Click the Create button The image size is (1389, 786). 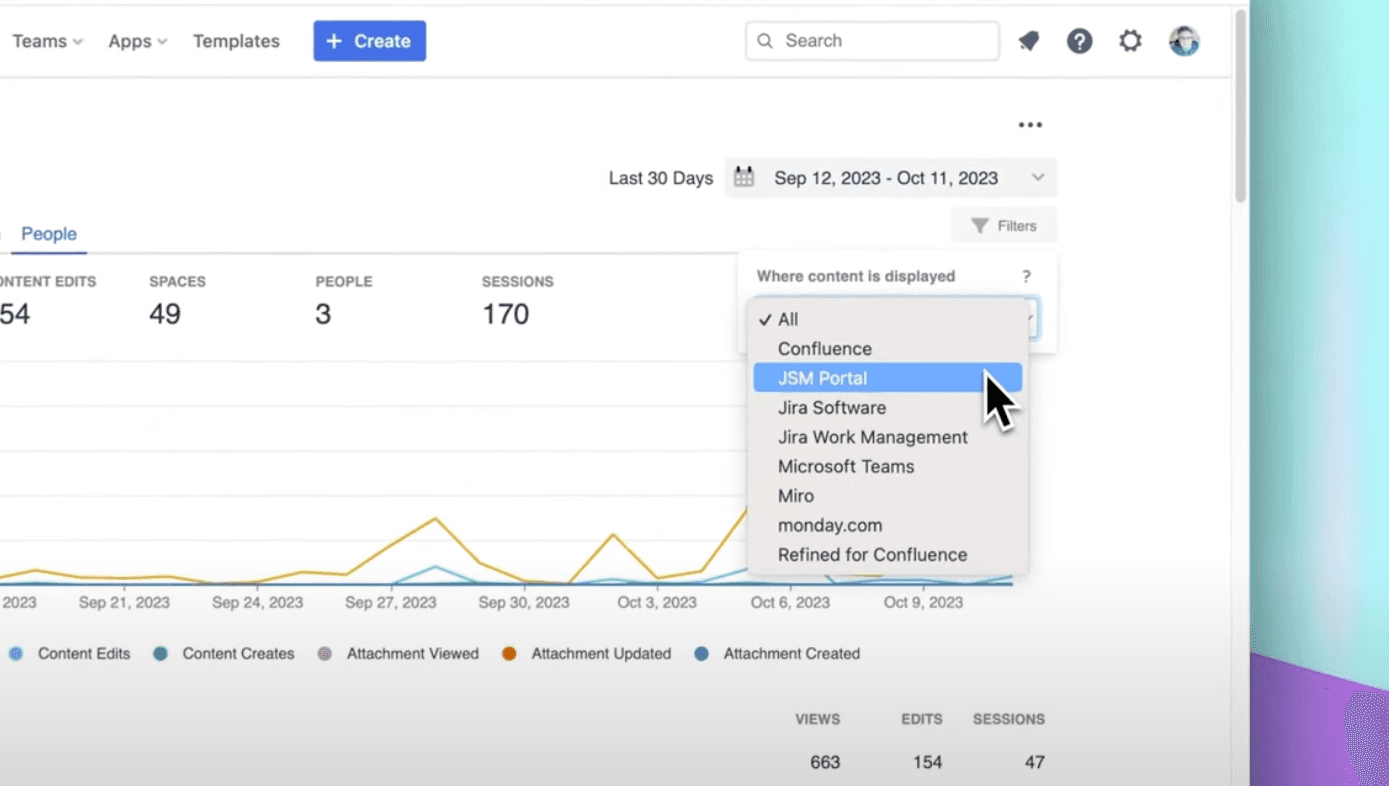pos(370,41)
